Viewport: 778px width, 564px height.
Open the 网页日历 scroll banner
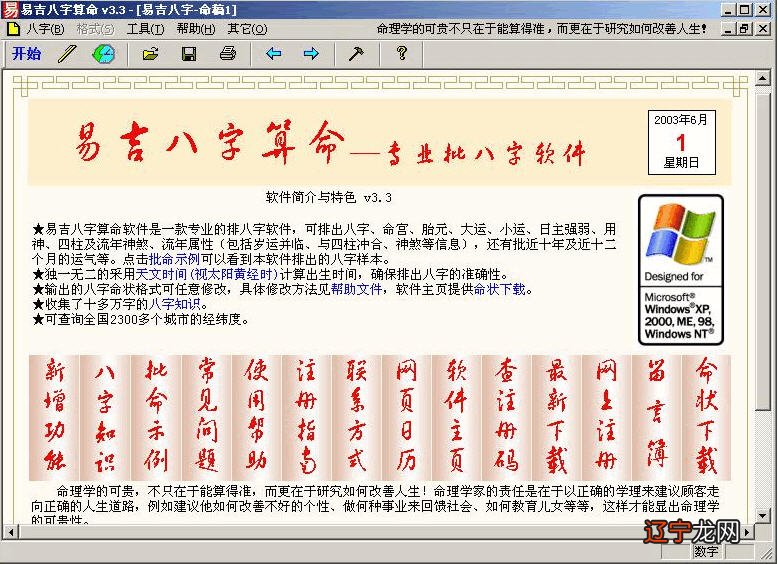406,418
